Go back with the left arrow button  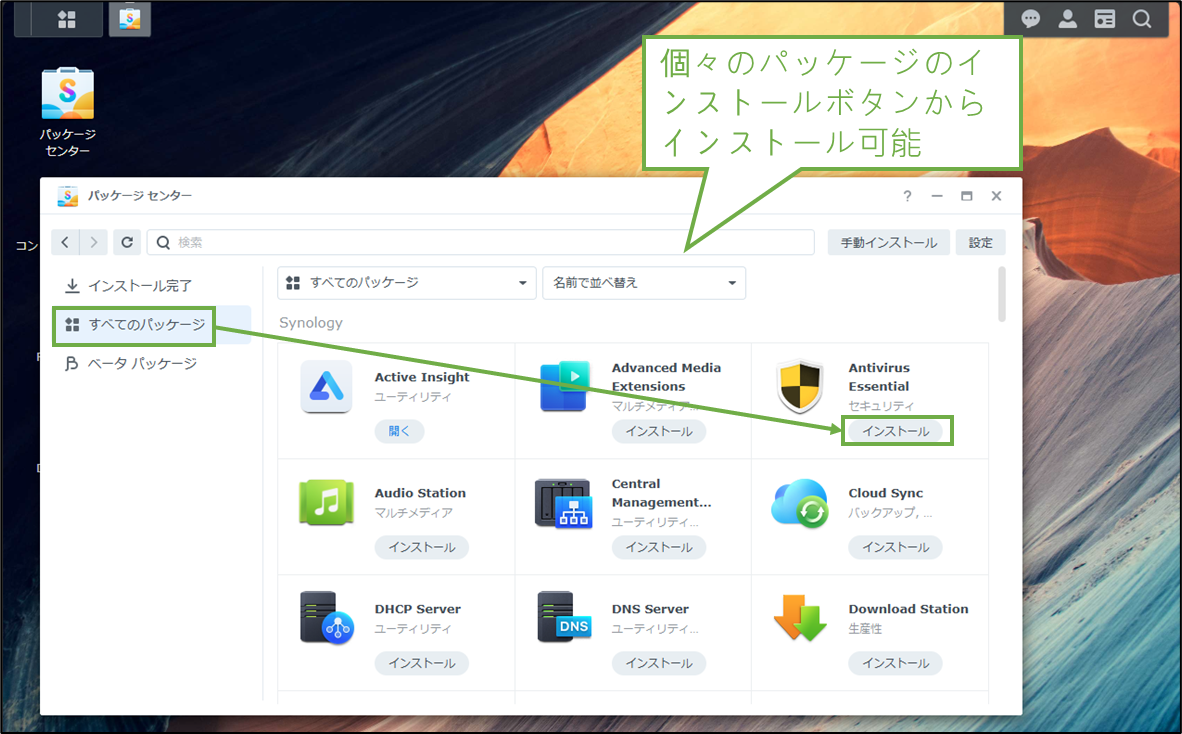65,242
